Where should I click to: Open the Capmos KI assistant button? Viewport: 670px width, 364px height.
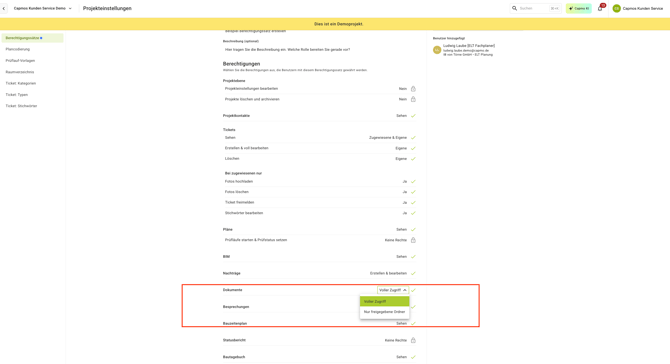click(579, 8)
